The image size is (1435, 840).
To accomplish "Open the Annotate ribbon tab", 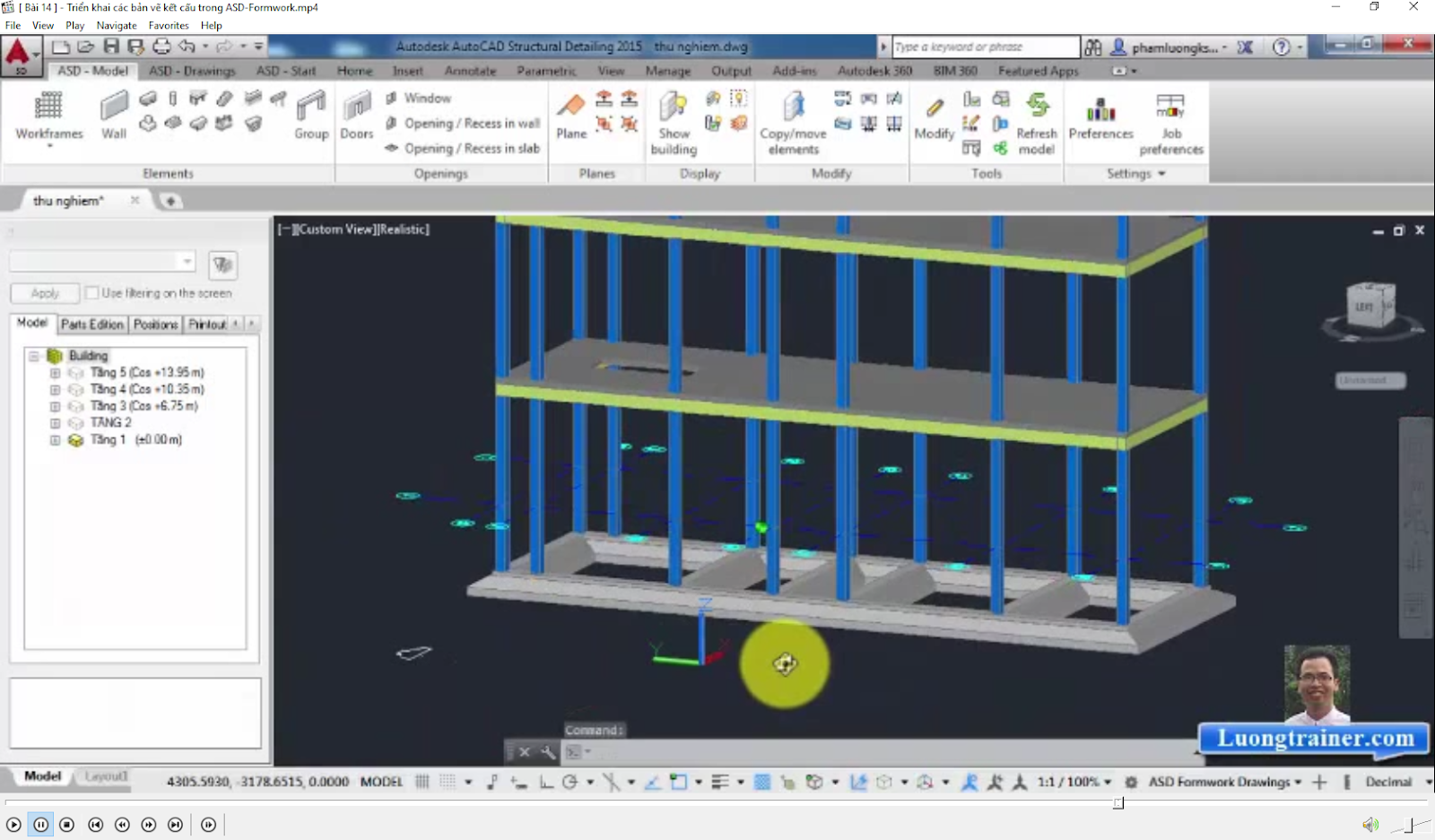I will pos(471,70).
